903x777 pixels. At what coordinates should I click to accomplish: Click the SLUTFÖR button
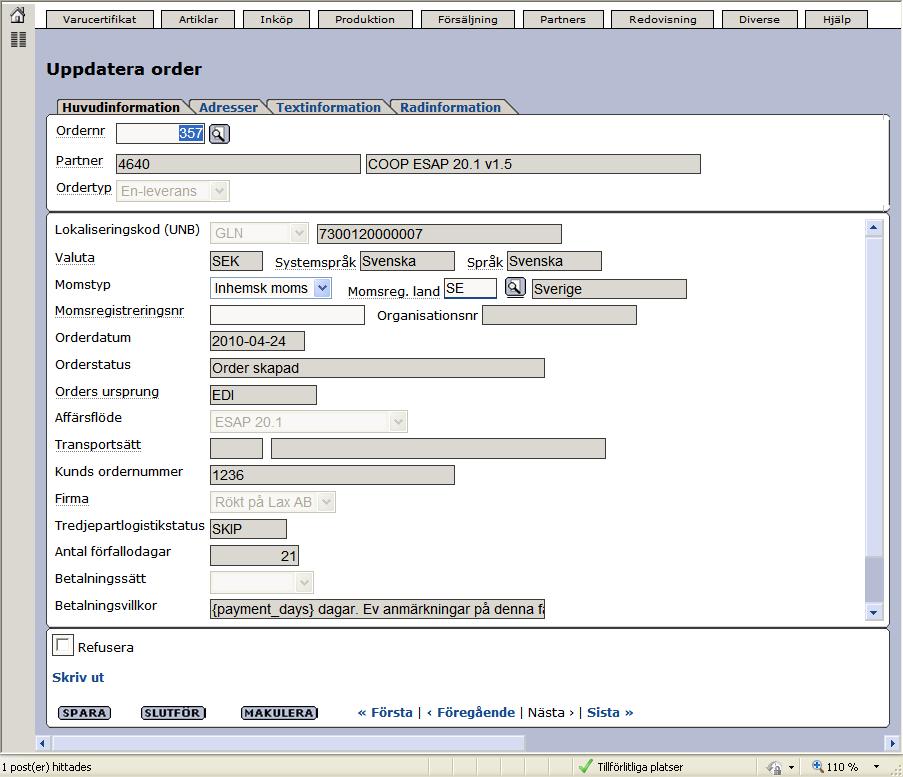[x=173, y=713]
